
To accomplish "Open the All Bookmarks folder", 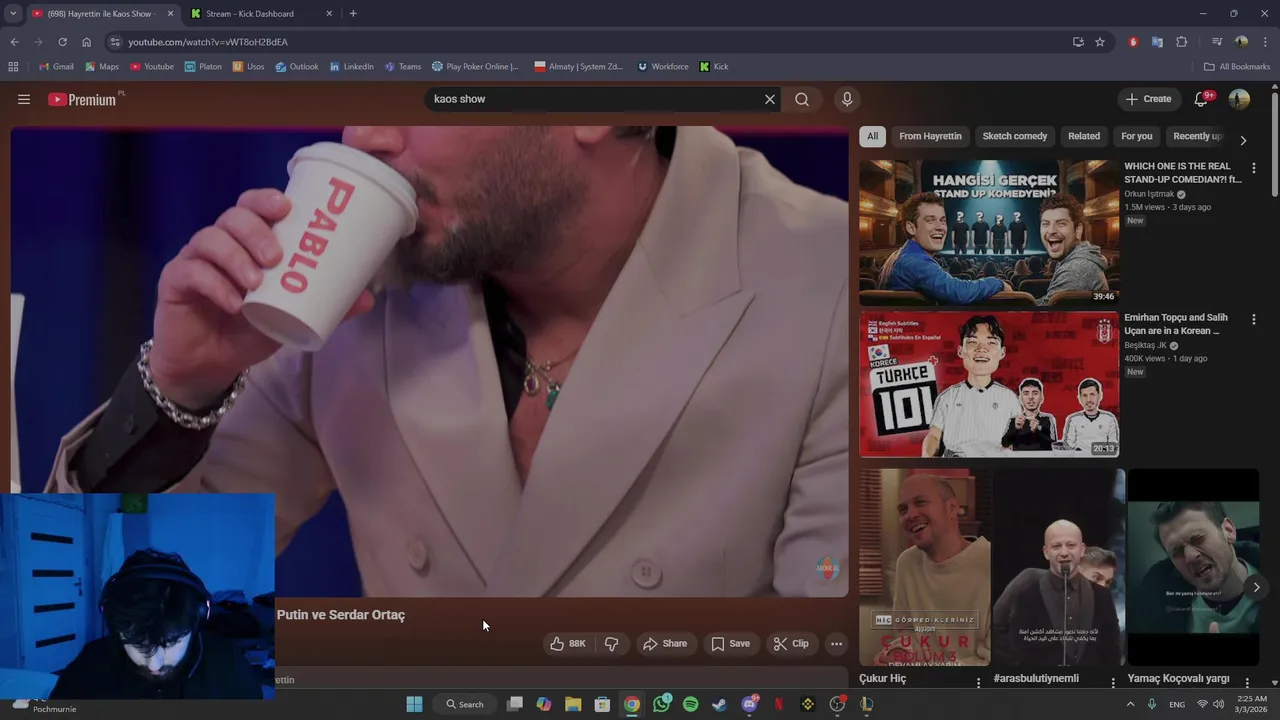I will (x=1237, y=67).
